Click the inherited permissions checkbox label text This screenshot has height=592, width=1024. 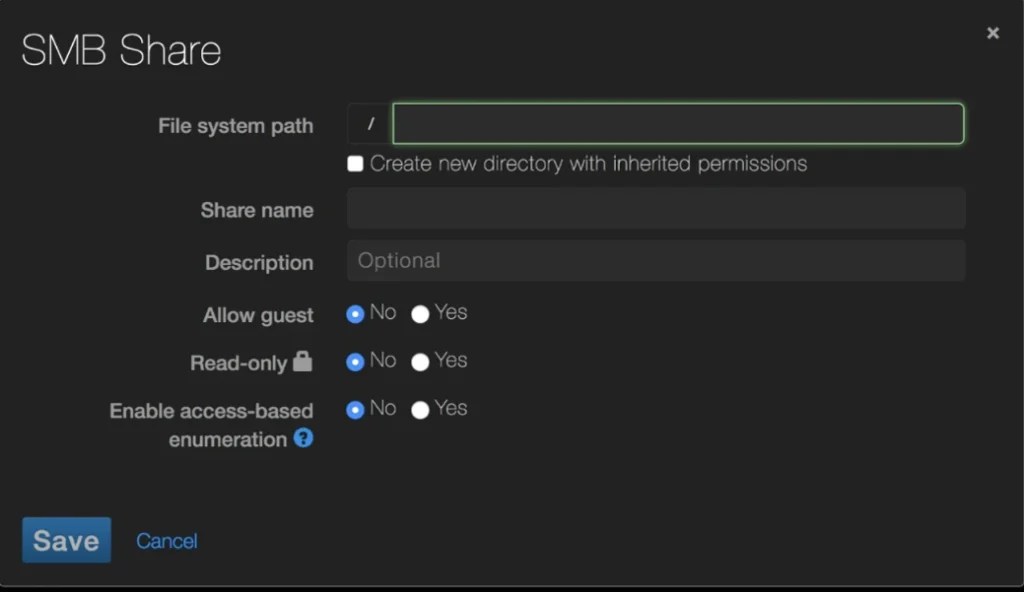pyautogui.click(x=590, y=163)
